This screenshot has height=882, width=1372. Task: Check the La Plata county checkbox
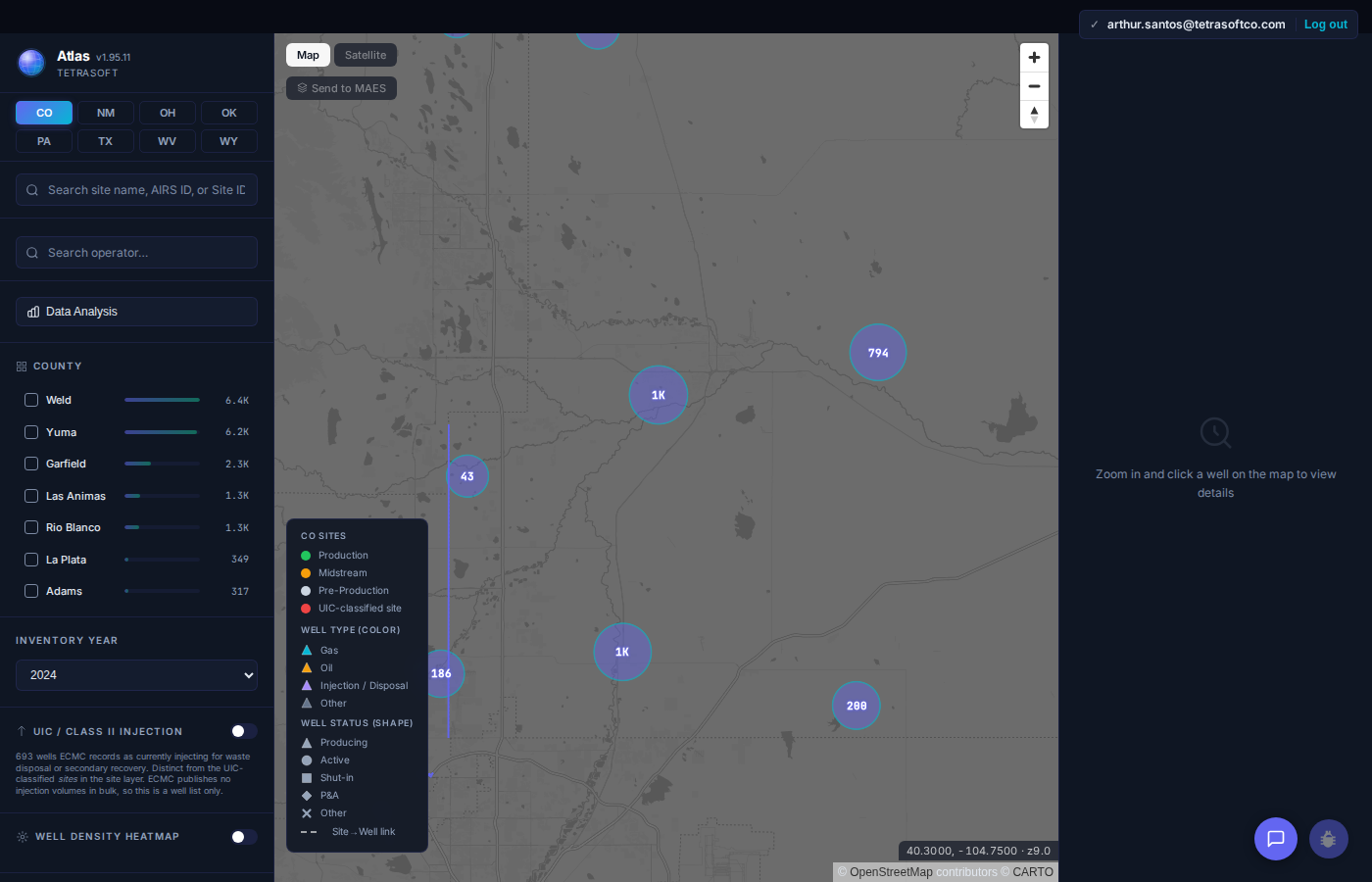click(31, 560)
